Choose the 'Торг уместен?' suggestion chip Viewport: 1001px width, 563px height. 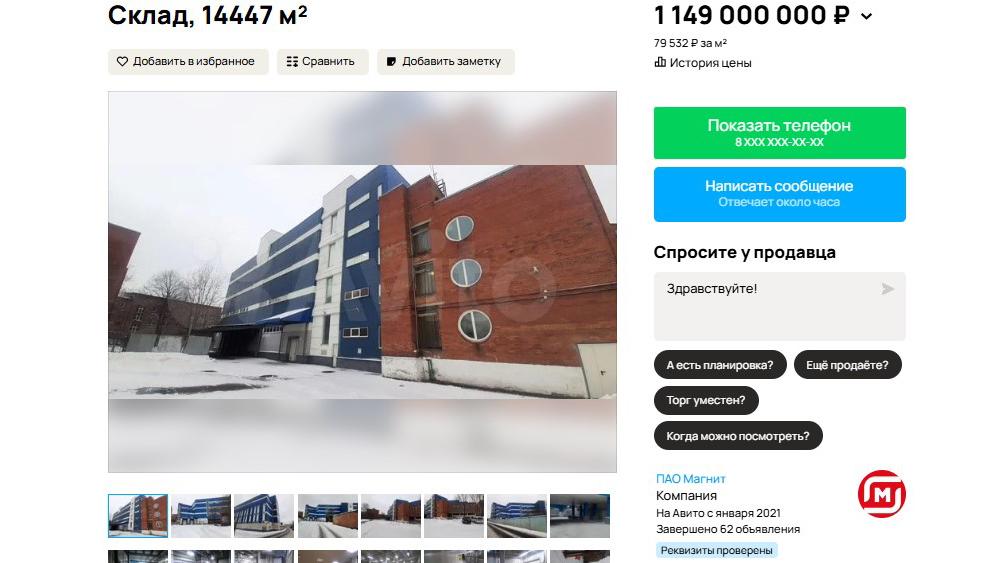click(706, 400)
